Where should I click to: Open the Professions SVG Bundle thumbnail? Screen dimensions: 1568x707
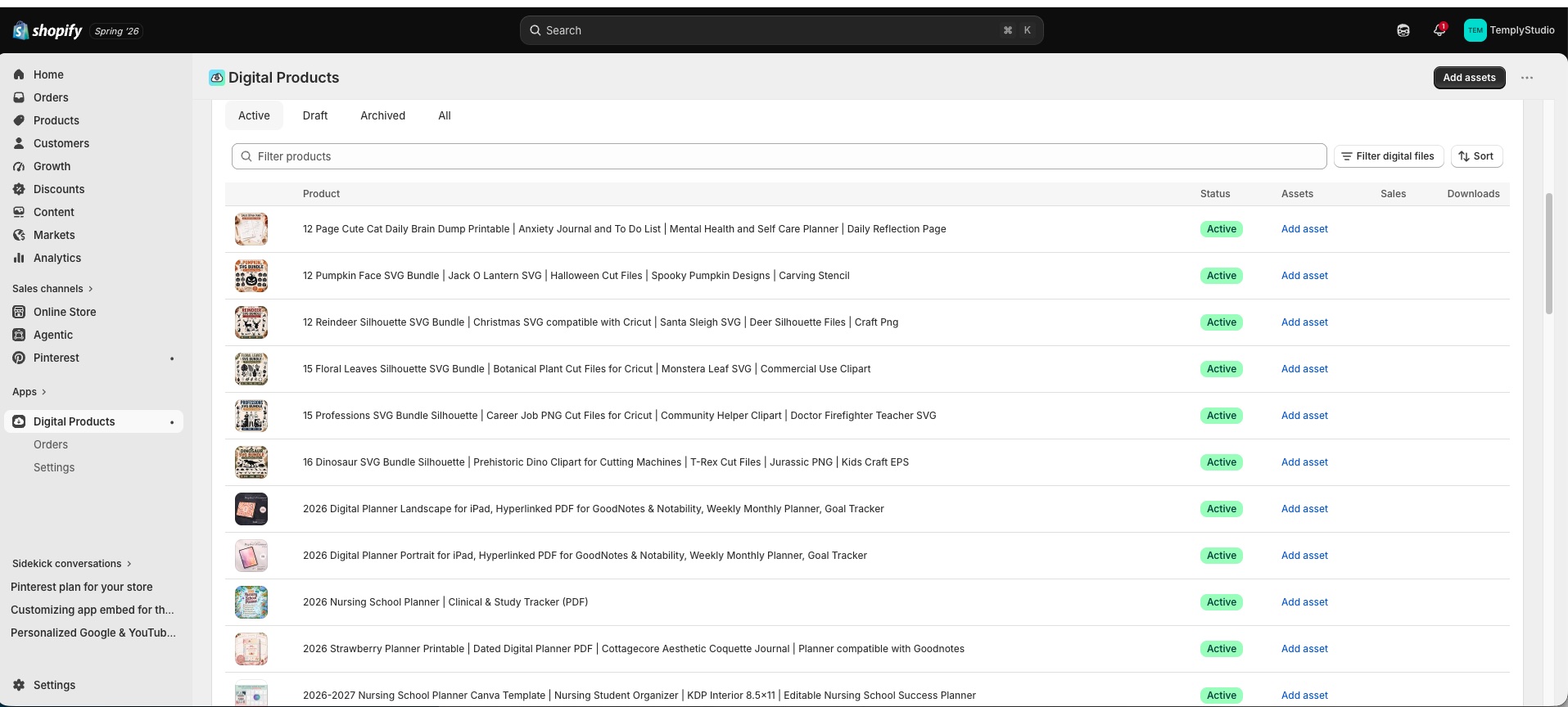(x=251, y=416)
